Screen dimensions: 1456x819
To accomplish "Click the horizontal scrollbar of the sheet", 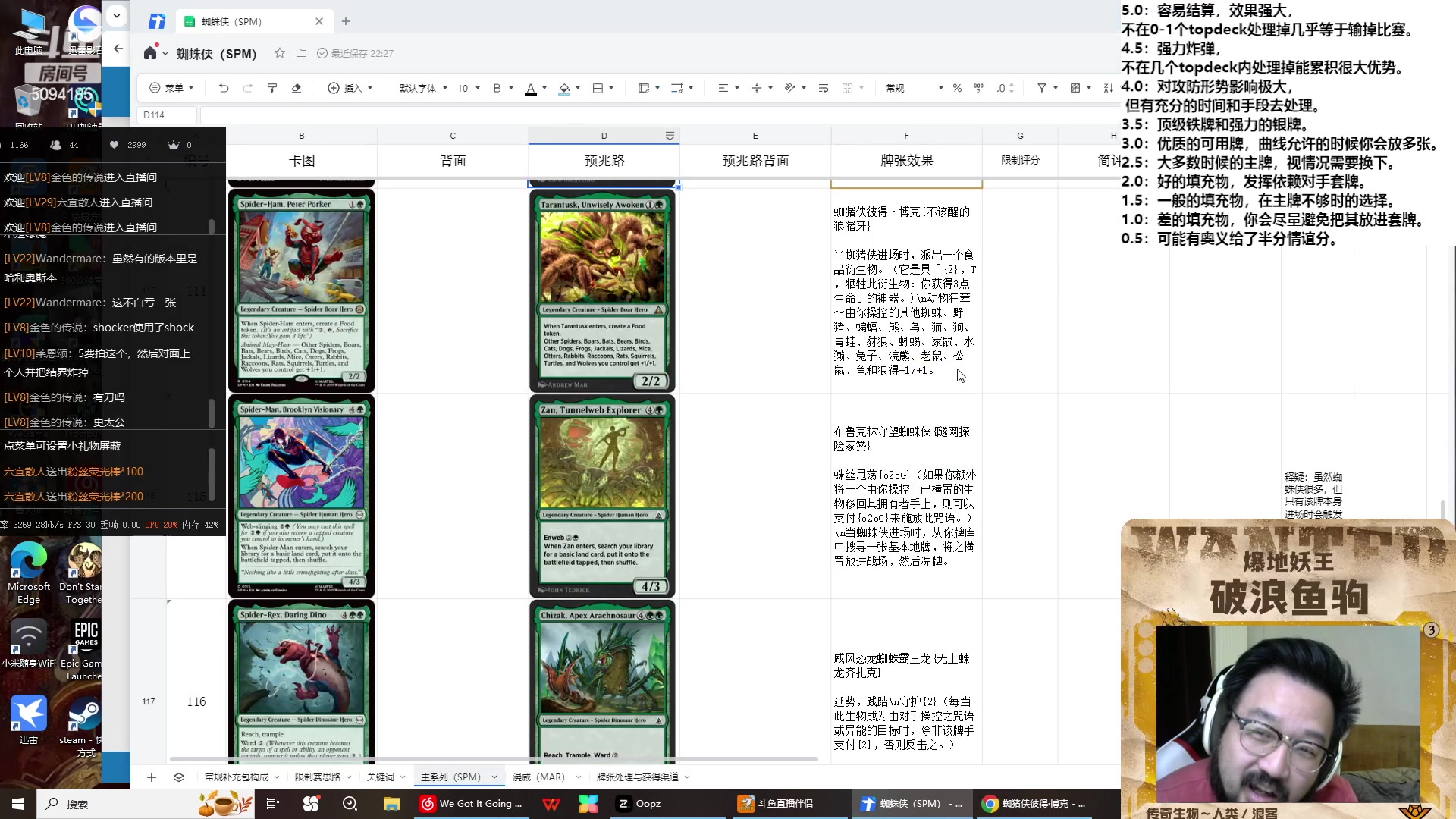I will [x=494, y=758].
